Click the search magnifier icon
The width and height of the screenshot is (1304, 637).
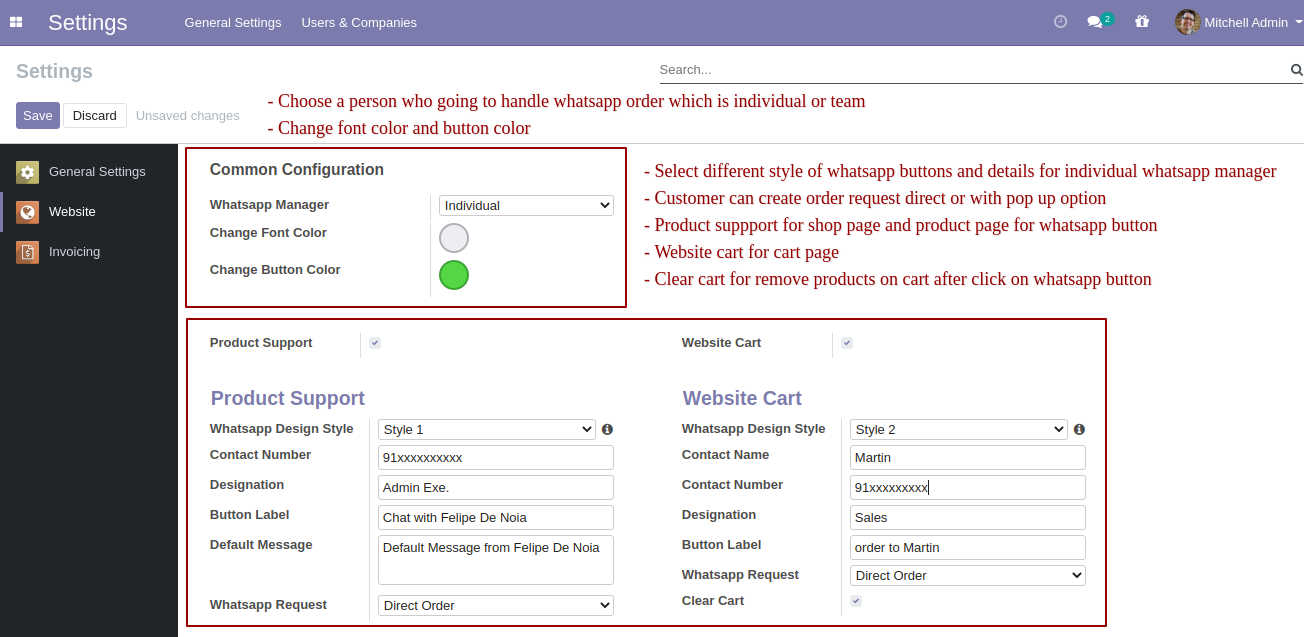[1296, 70]
